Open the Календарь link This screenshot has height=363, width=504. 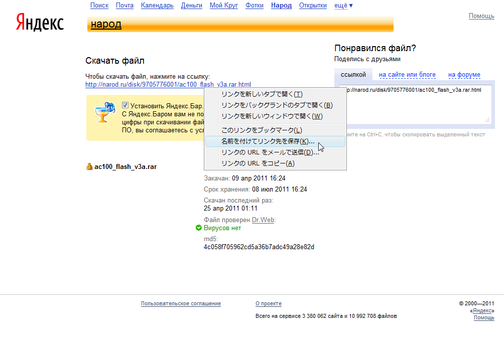click(x=157, y=5)
